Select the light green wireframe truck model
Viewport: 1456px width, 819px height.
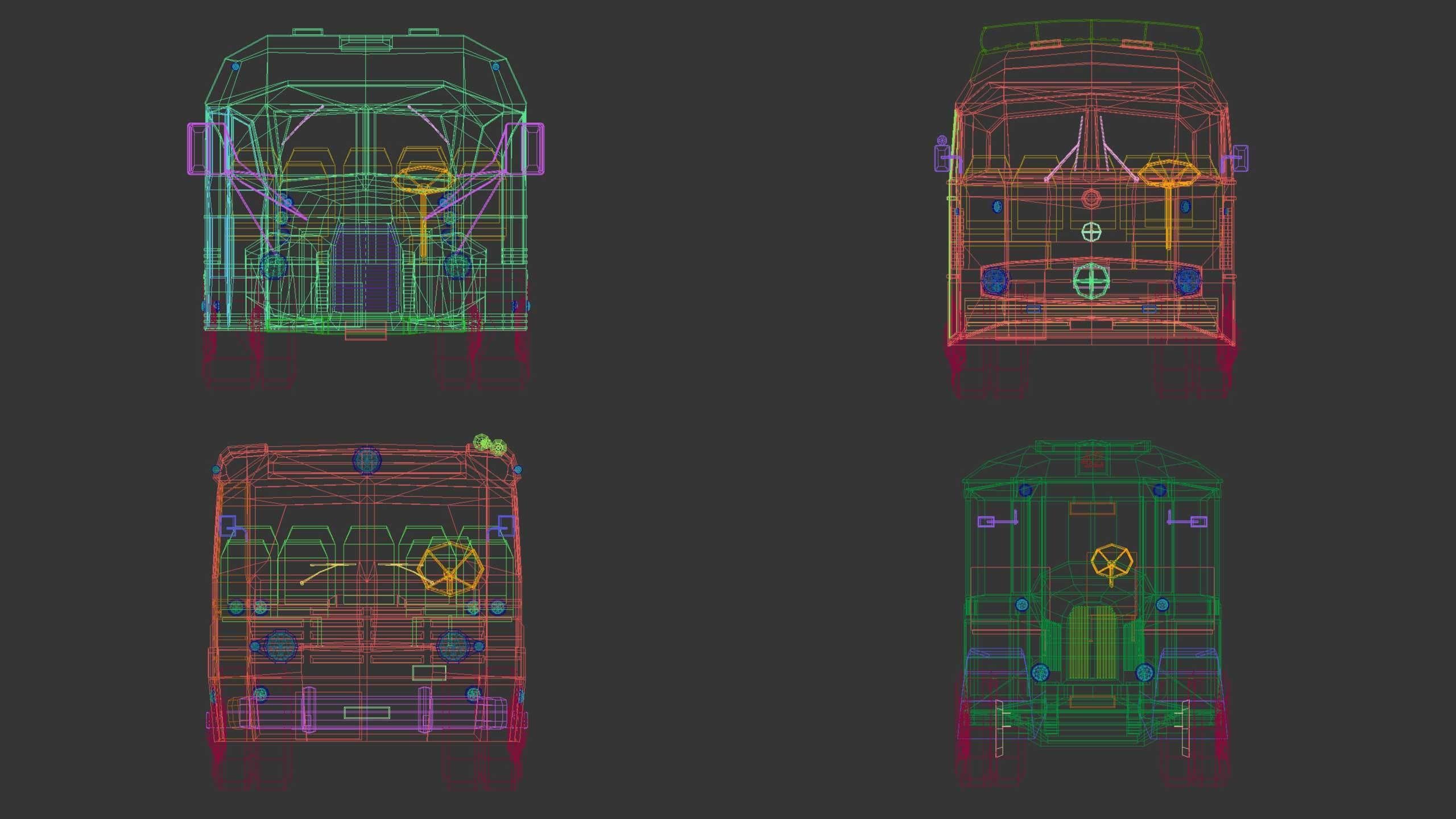coord(366,208)
